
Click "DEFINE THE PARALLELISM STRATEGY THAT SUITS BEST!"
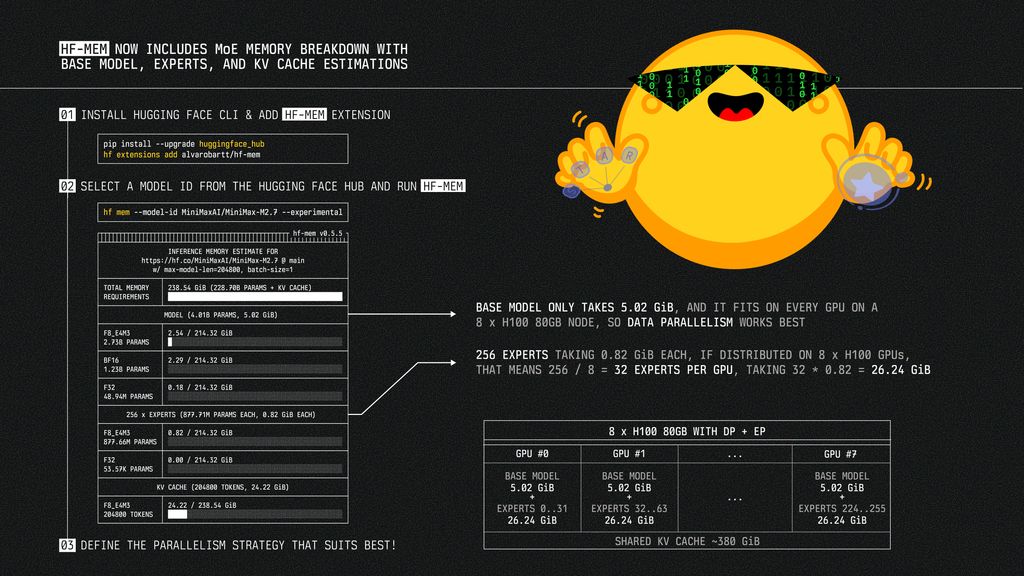point(238,545)
